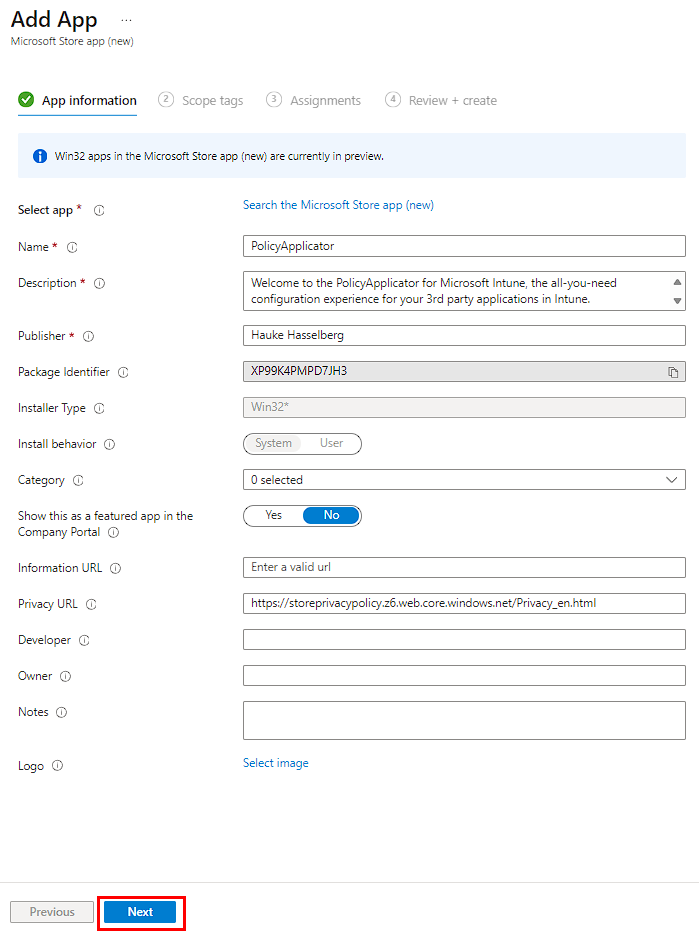This screenshot has height=934, width=699.
Task: Click Select image link for Logo
Action: click(x=276, y=763)
